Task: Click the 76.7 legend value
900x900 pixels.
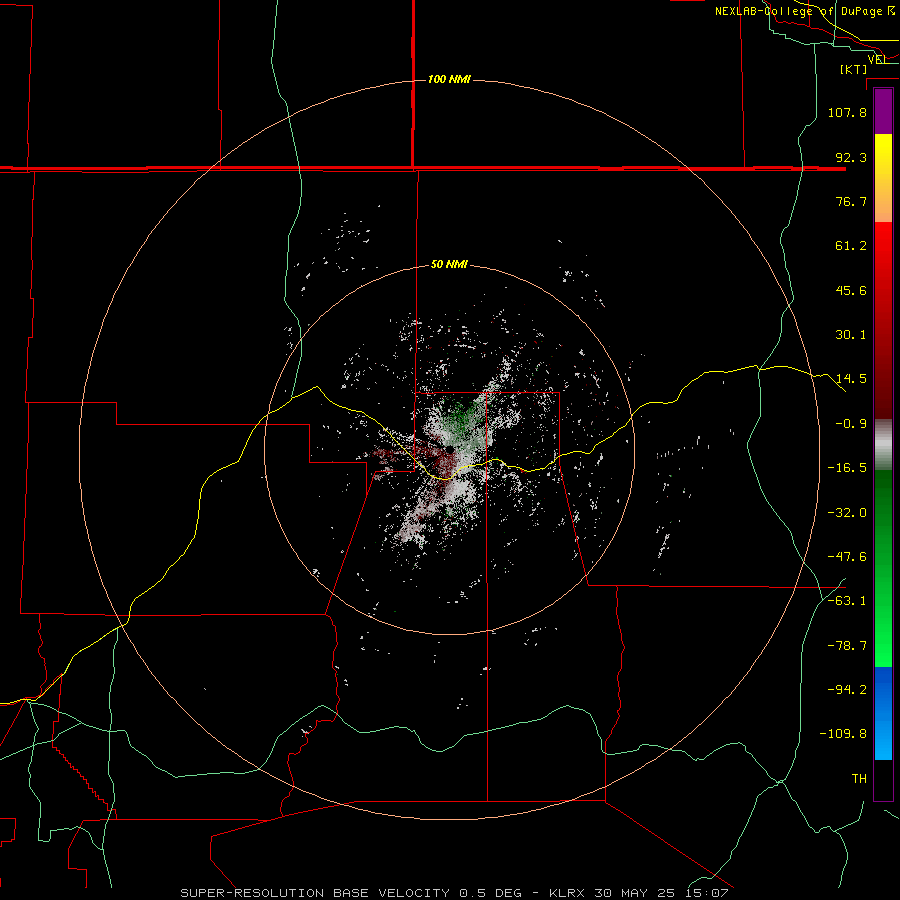Action: coord(851,201)
